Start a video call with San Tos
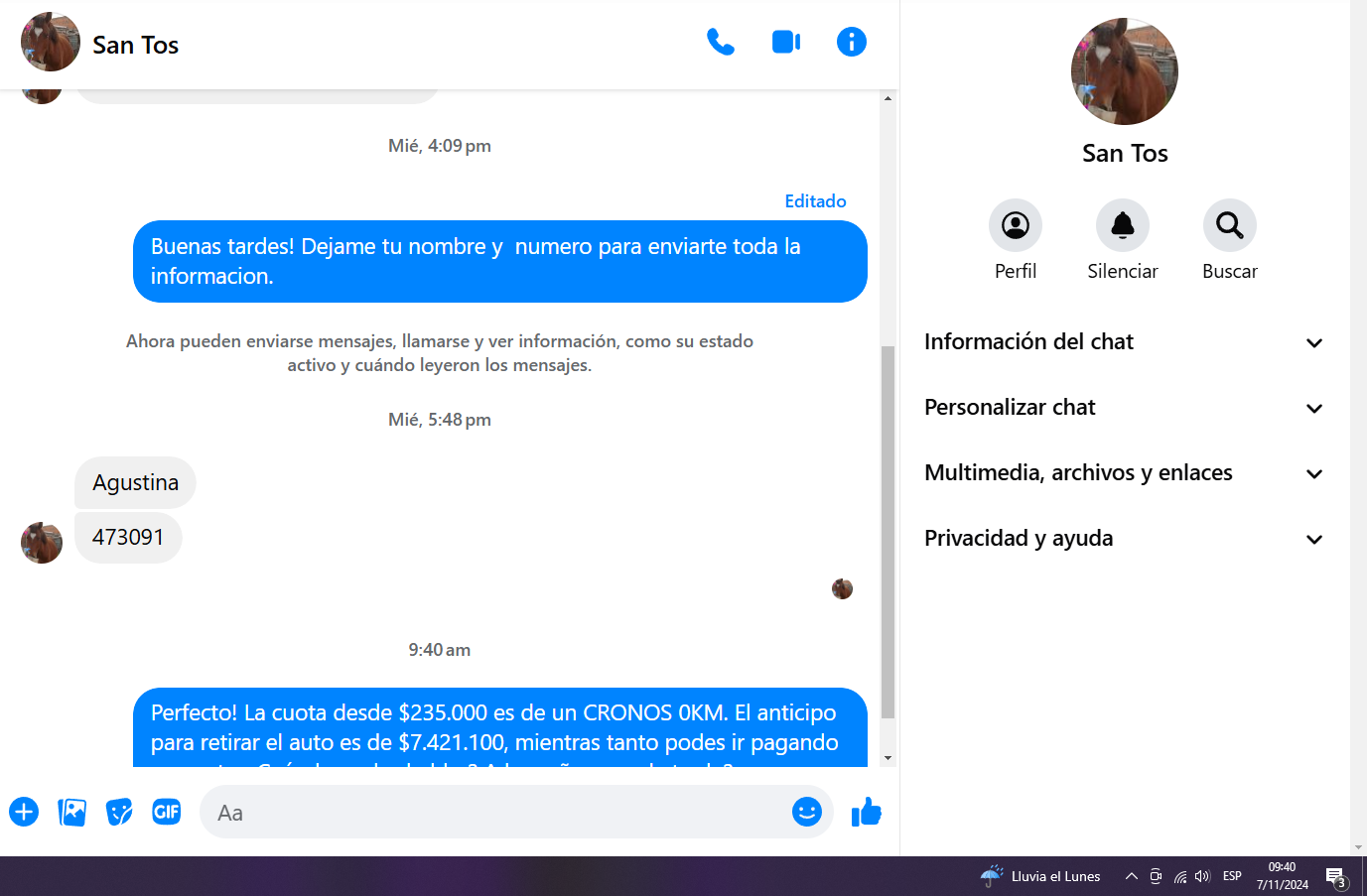 point(786,42)
